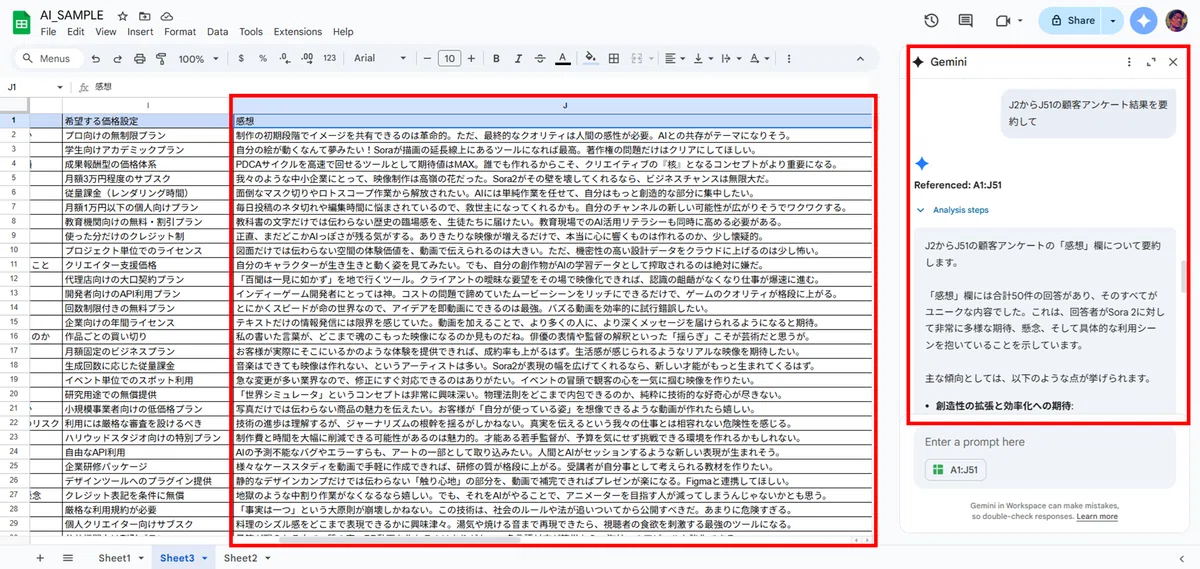This screenshot has height=569, width=1200.
Task: Open the Edit menu
Action: tap(76, 32)
